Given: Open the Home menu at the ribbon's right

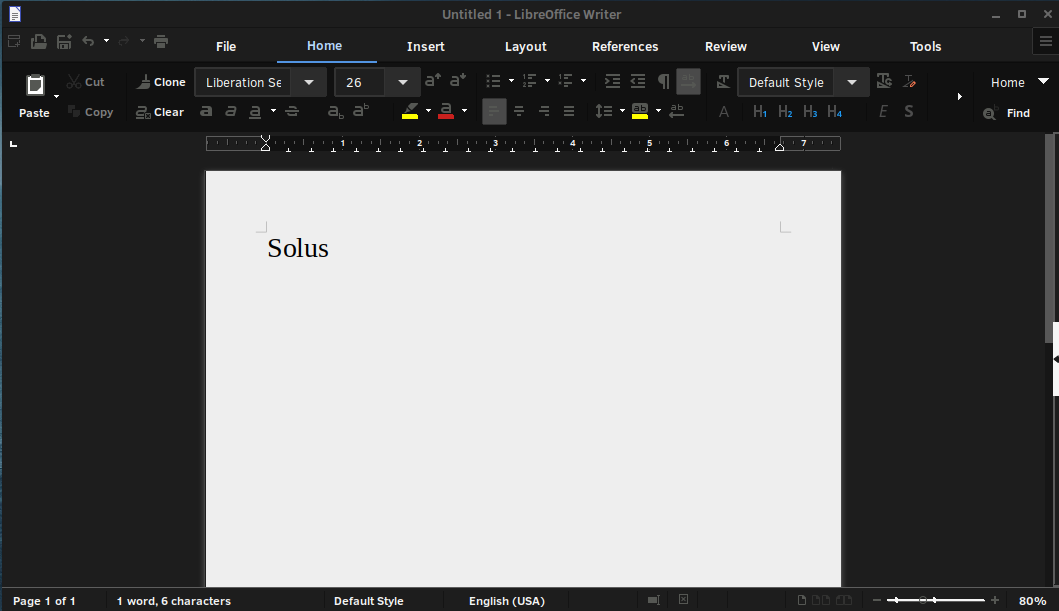Looking at the screenshot, I should click(1018, 82).
